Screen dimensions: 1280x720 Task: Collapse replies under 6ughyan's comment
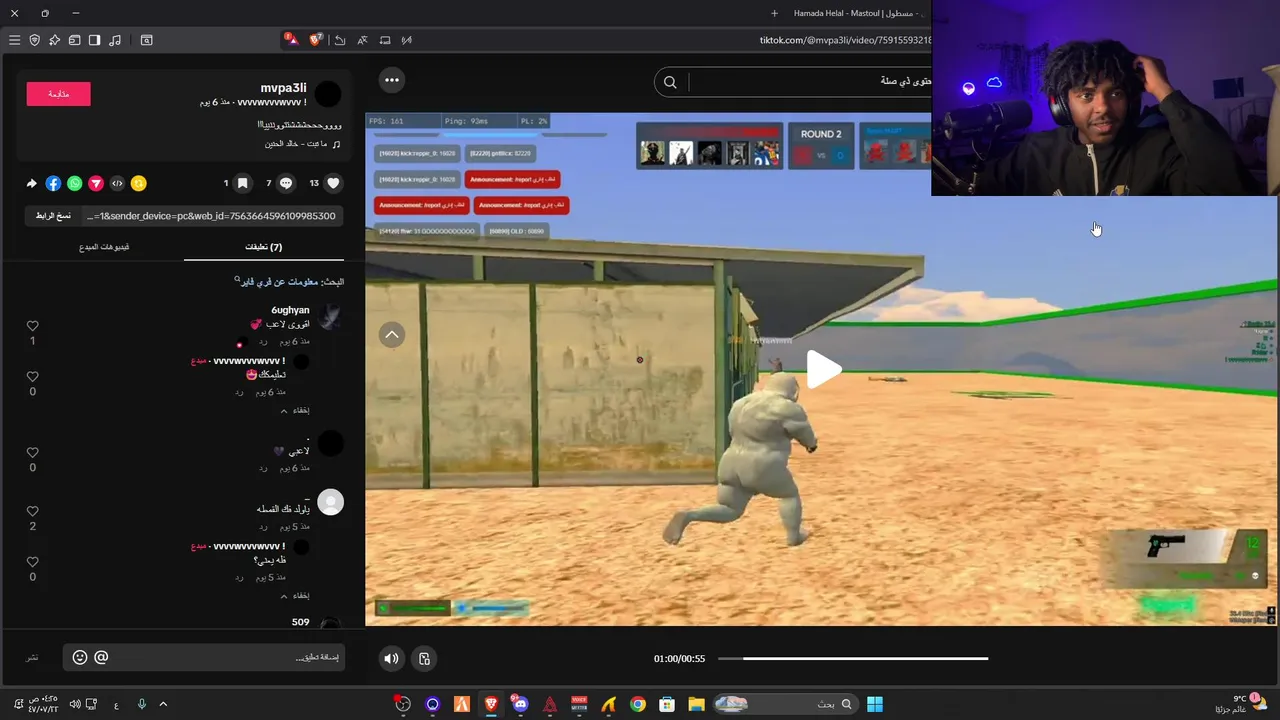[x=294, y=411]
